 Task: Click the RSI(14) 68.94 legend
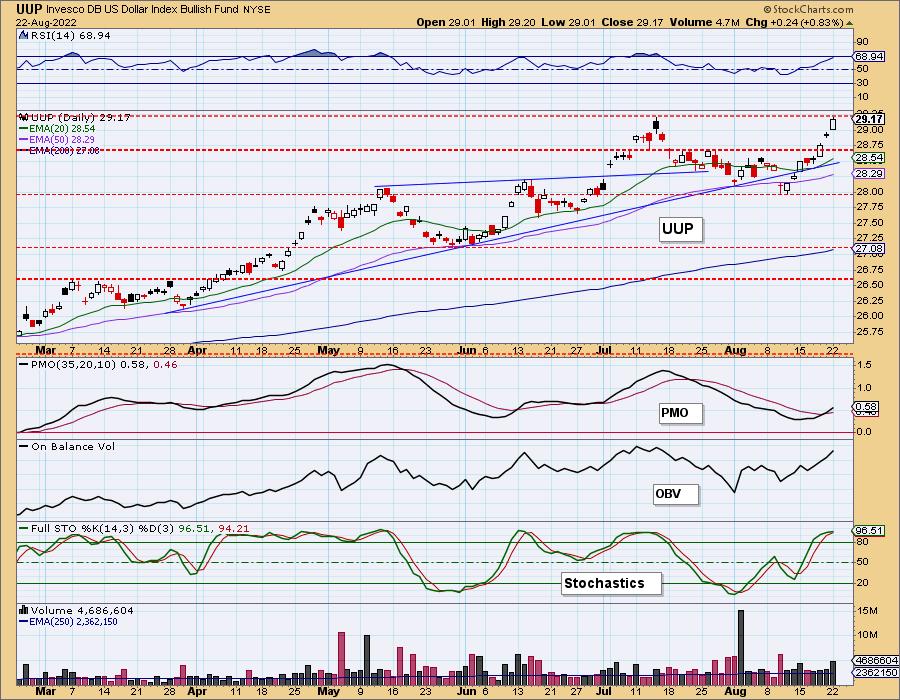tap(71, 35)
